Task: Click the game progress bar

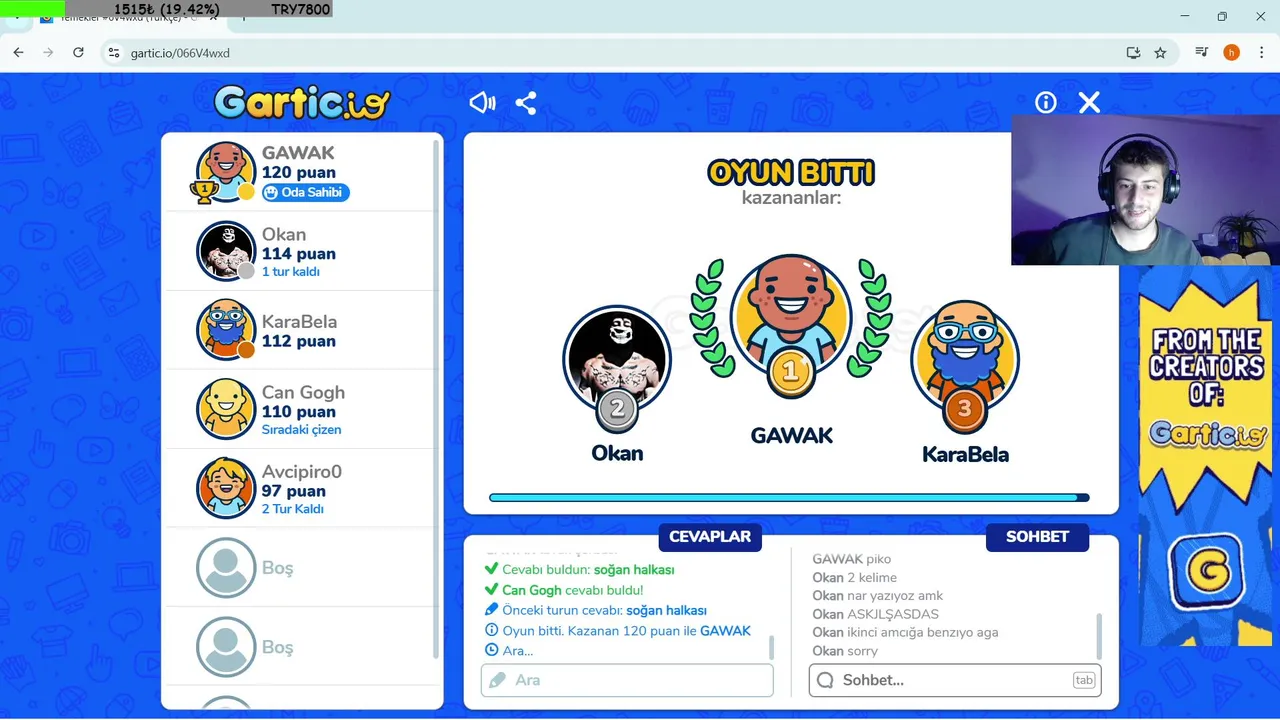Action: [789, 497]
